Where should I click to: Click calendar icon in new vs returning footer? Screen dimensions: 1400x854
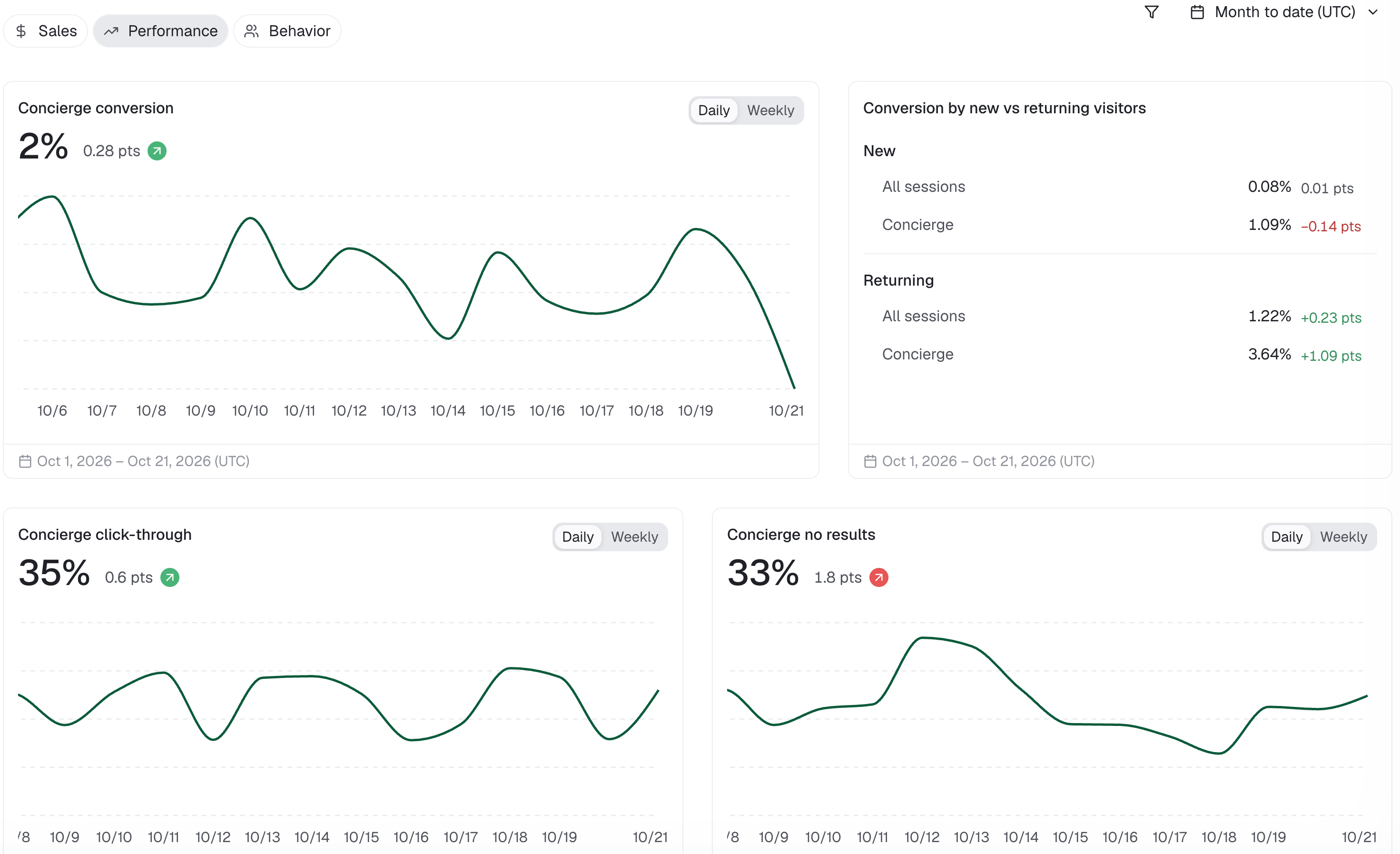point(870,461)
